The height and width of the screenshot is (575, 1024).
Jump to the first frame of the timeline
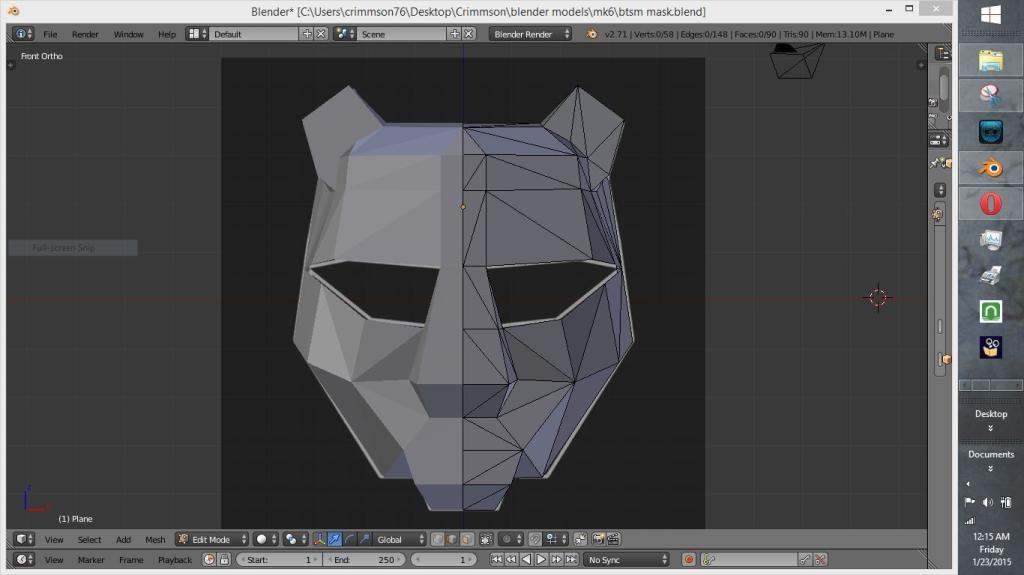coord(497,560)
